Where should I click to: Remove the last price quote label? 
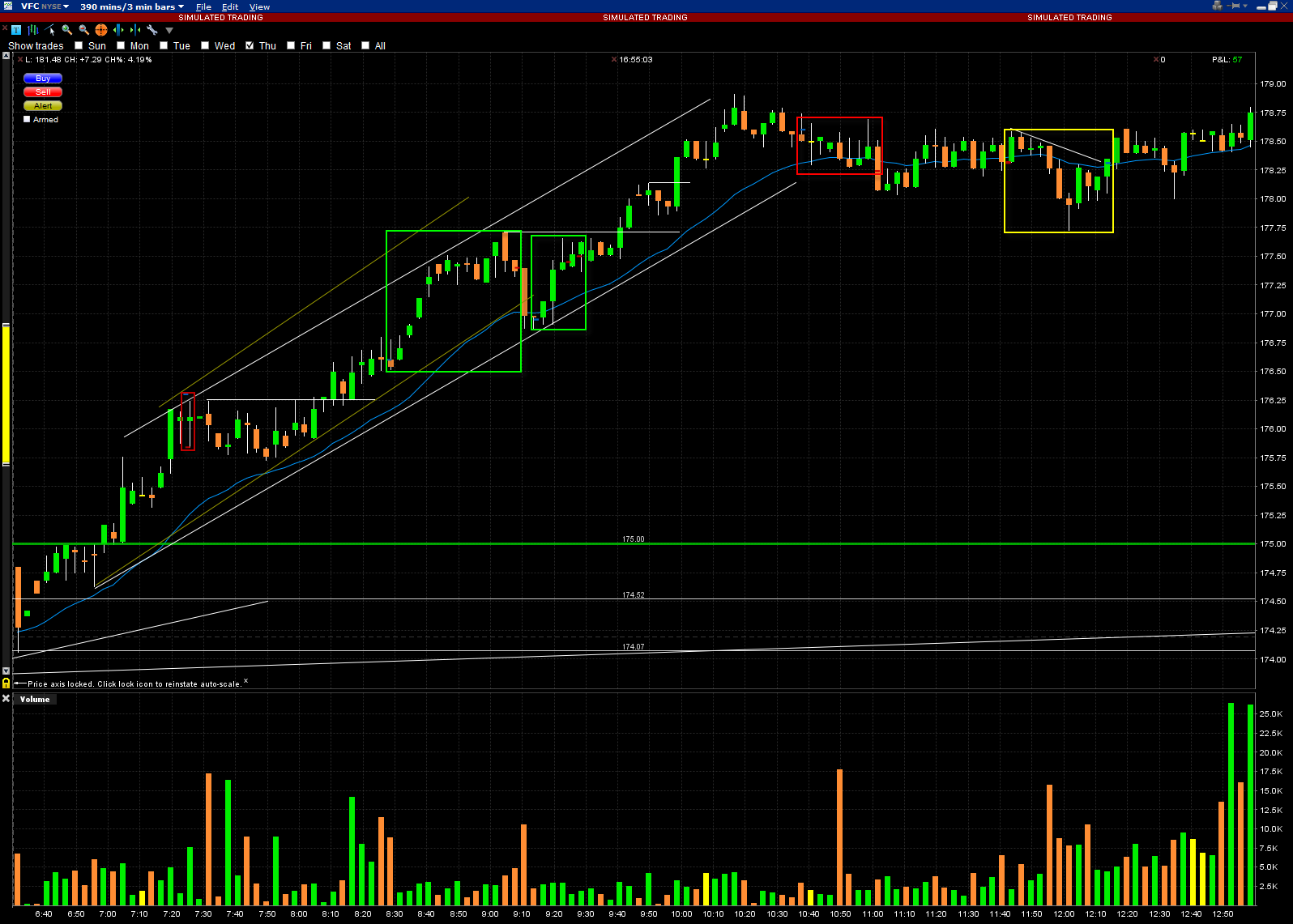(x=20, y=59)
